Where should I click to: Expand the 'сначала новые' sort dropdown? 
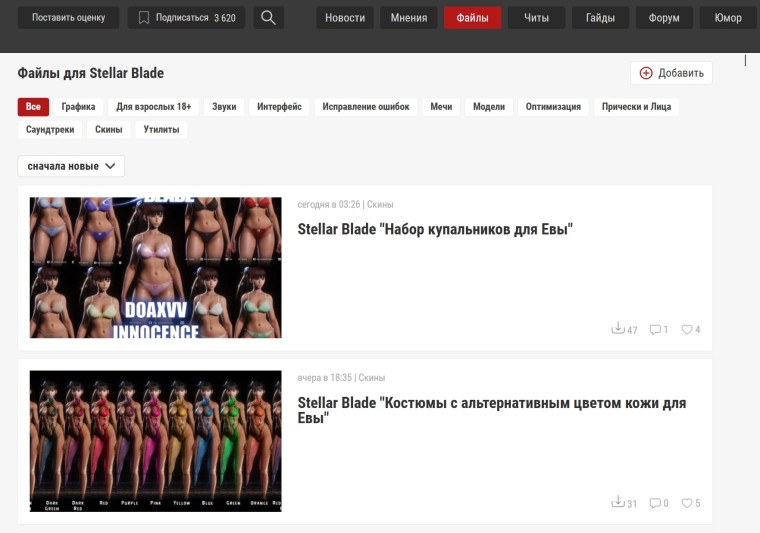coord(71,166)
